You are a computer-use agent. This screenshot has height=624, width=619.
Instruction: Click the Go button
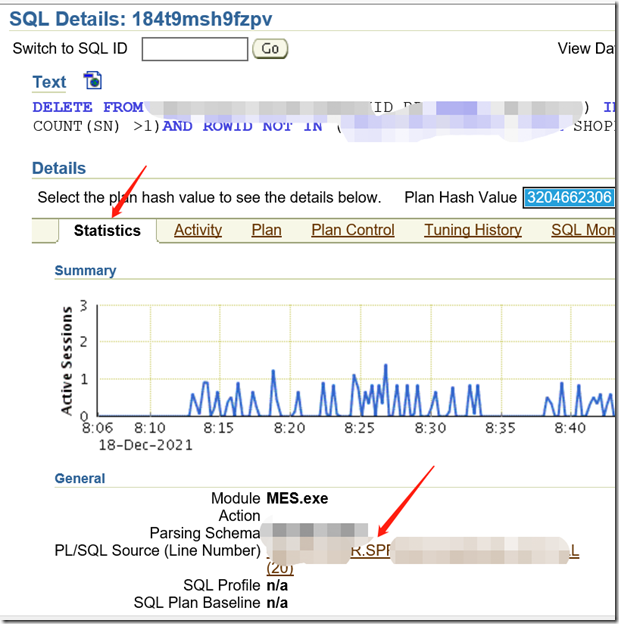point(270,49)
